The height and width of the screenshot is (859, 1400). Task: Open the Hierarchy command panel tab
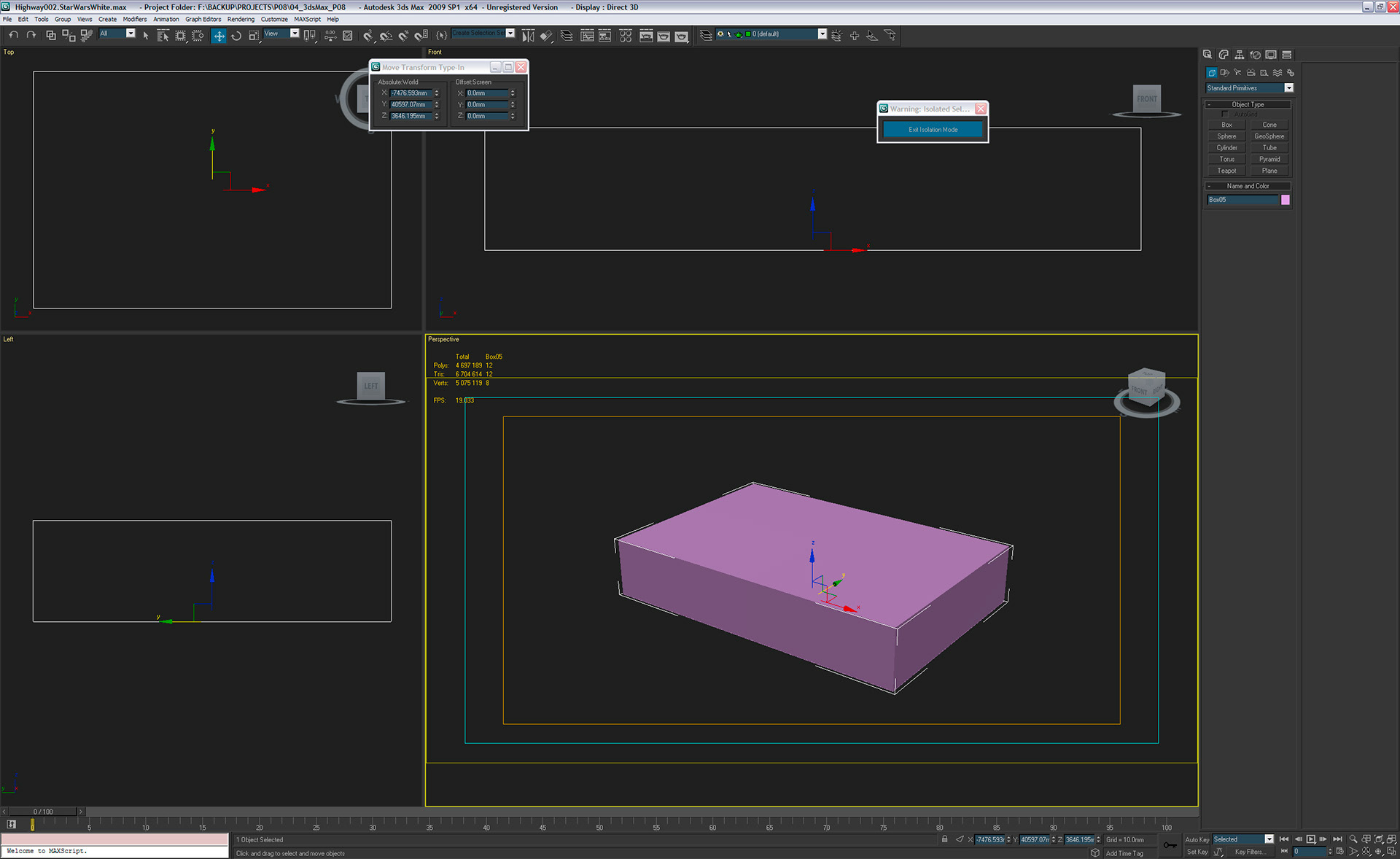coord(1239,55)
